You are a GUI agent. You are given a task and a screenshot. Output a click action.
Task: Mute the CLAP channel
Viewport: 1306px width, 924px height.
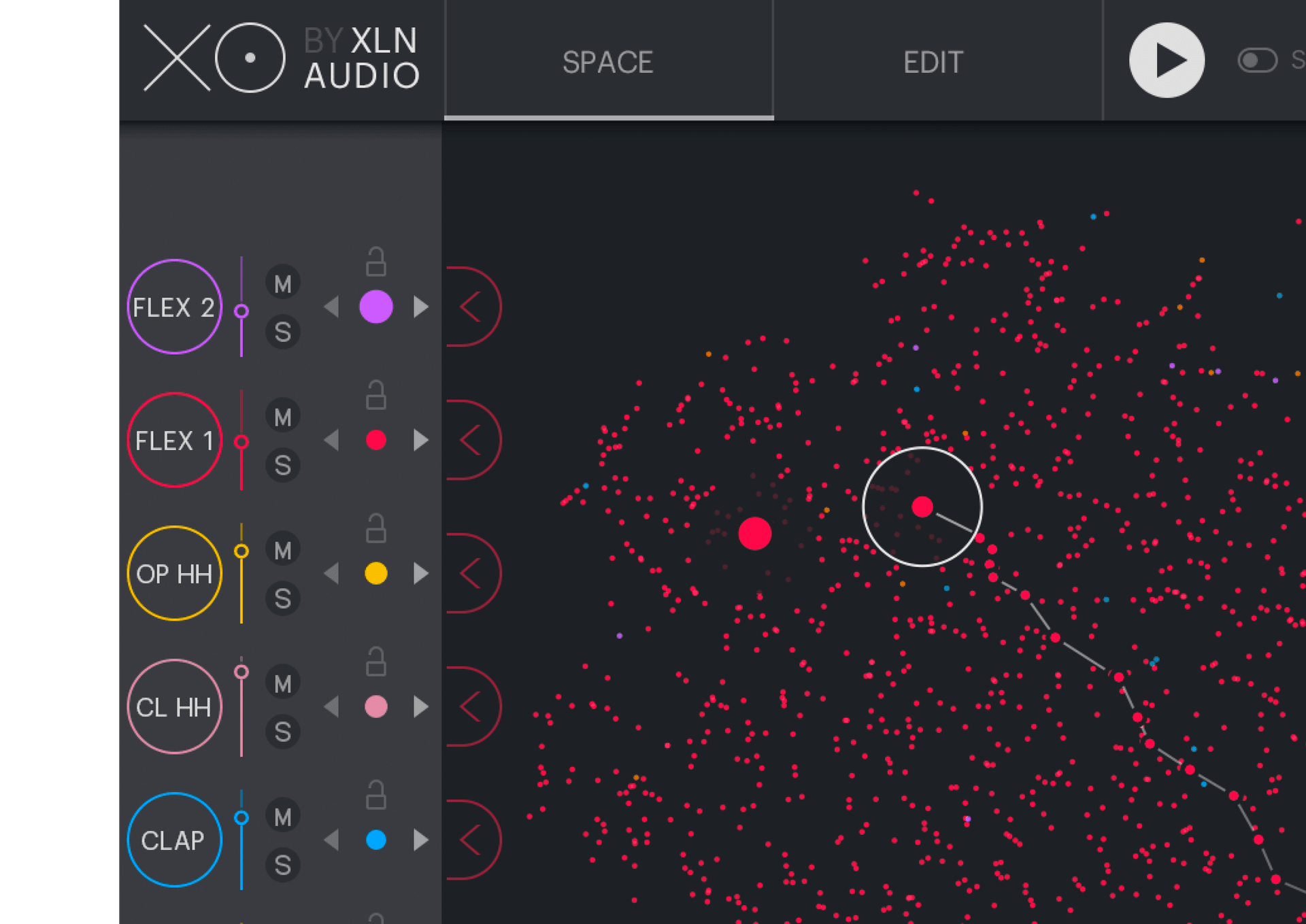coord(282,817)
